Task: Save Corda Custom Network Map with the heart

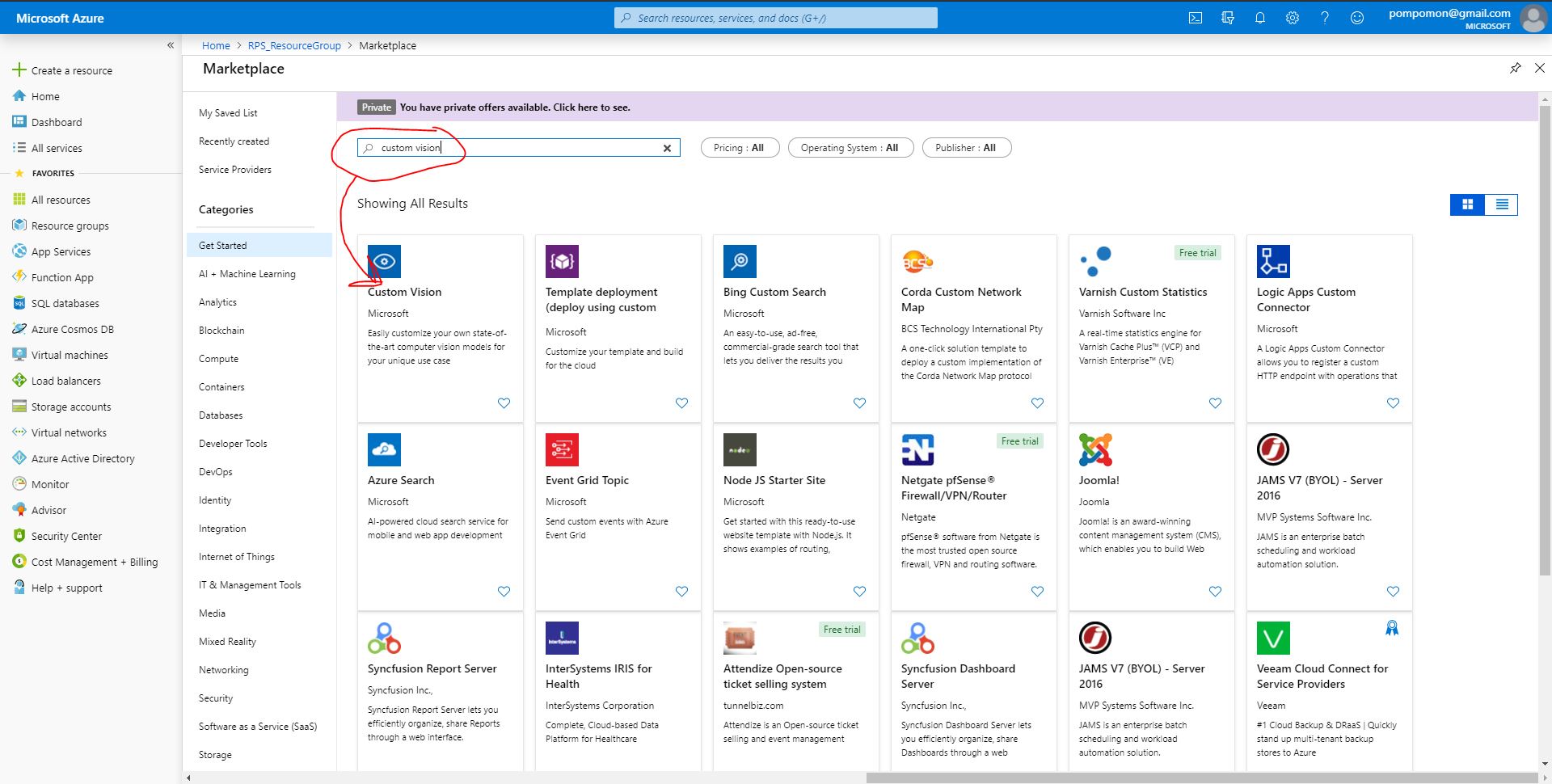Action: tap(1037, 403)
